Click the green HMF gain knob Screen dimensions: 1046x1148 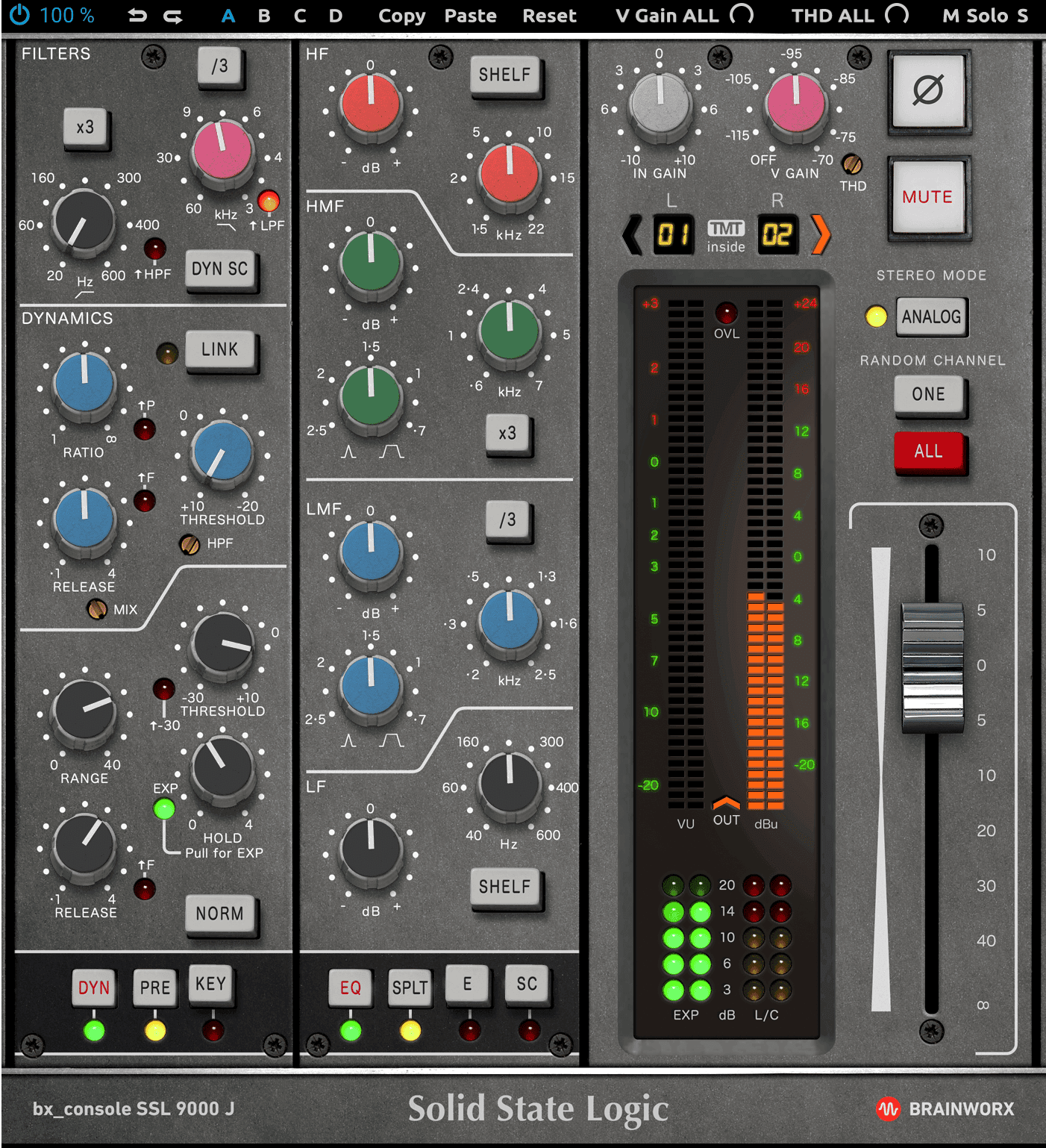coord(370,263)
